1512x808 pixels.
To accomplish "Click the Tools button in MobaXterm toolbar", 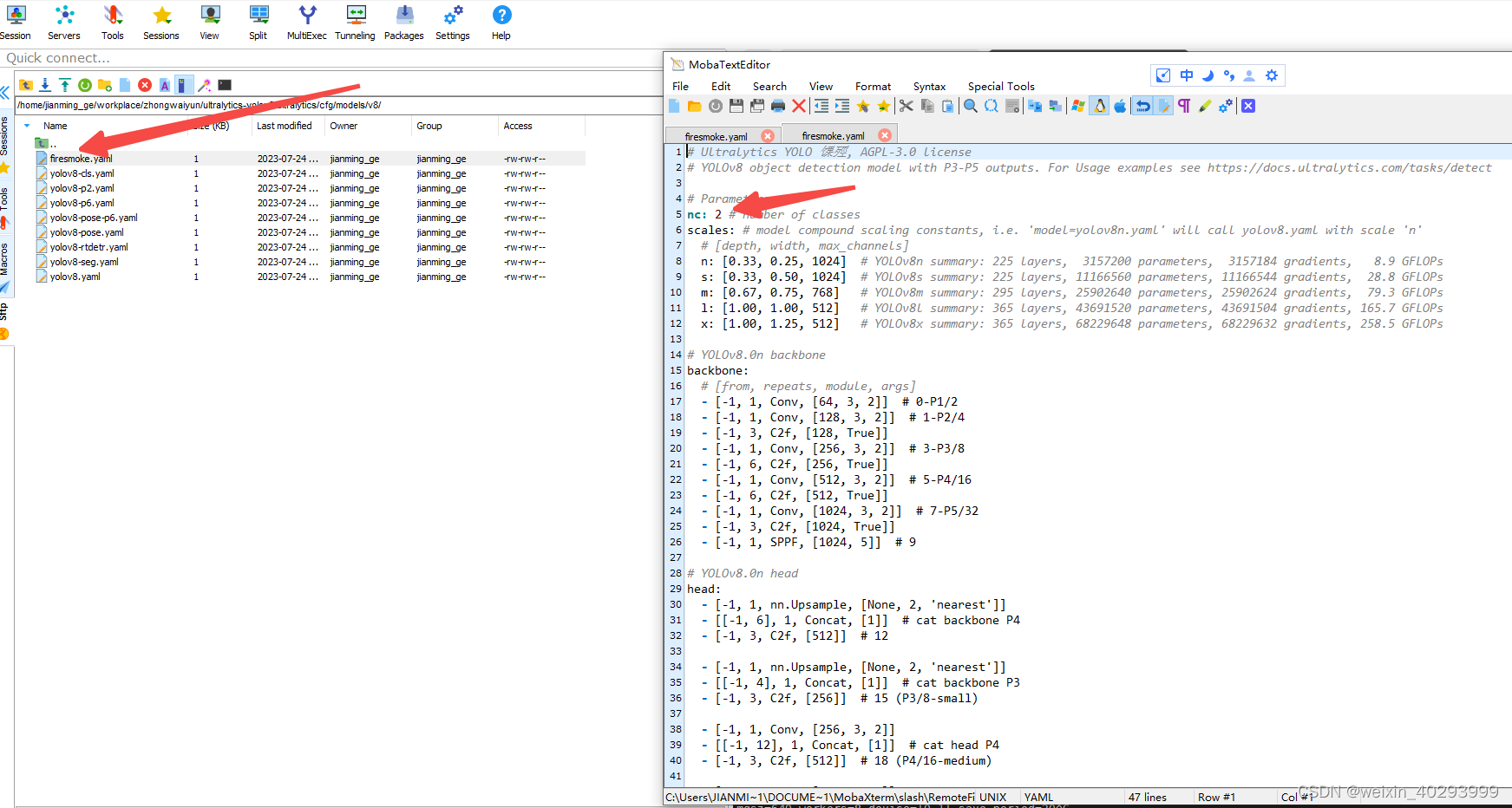I will pyautogui.click(x=113, y=23).
